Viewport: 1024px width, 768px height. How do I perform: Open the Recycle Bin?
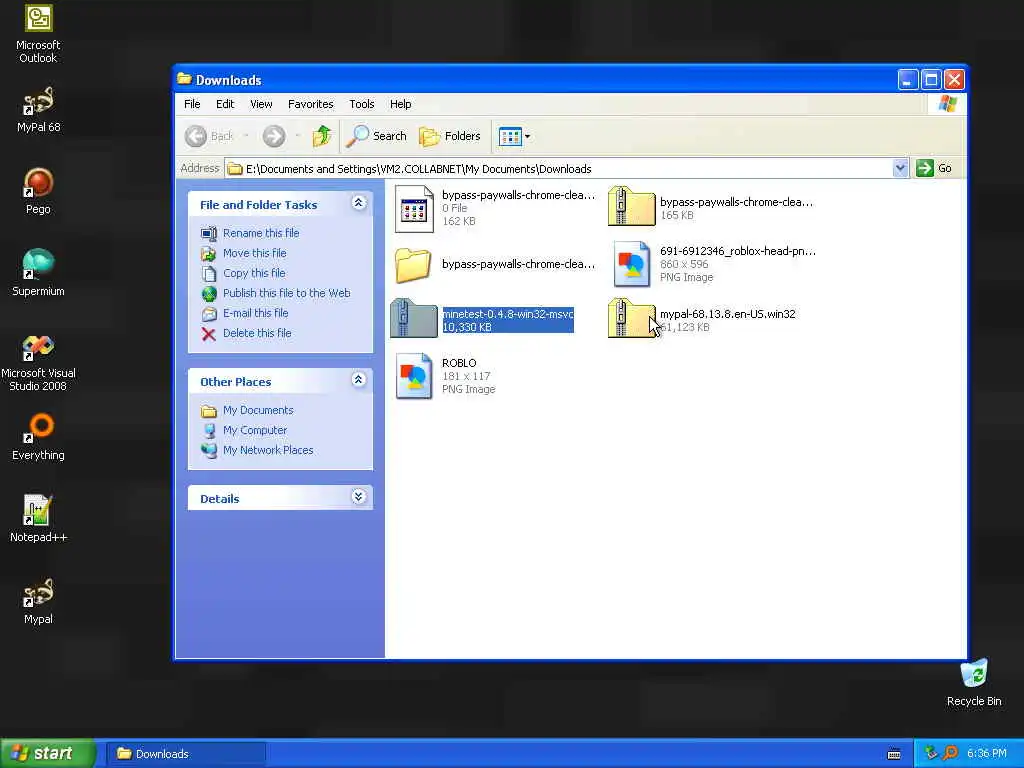point(974,682)
